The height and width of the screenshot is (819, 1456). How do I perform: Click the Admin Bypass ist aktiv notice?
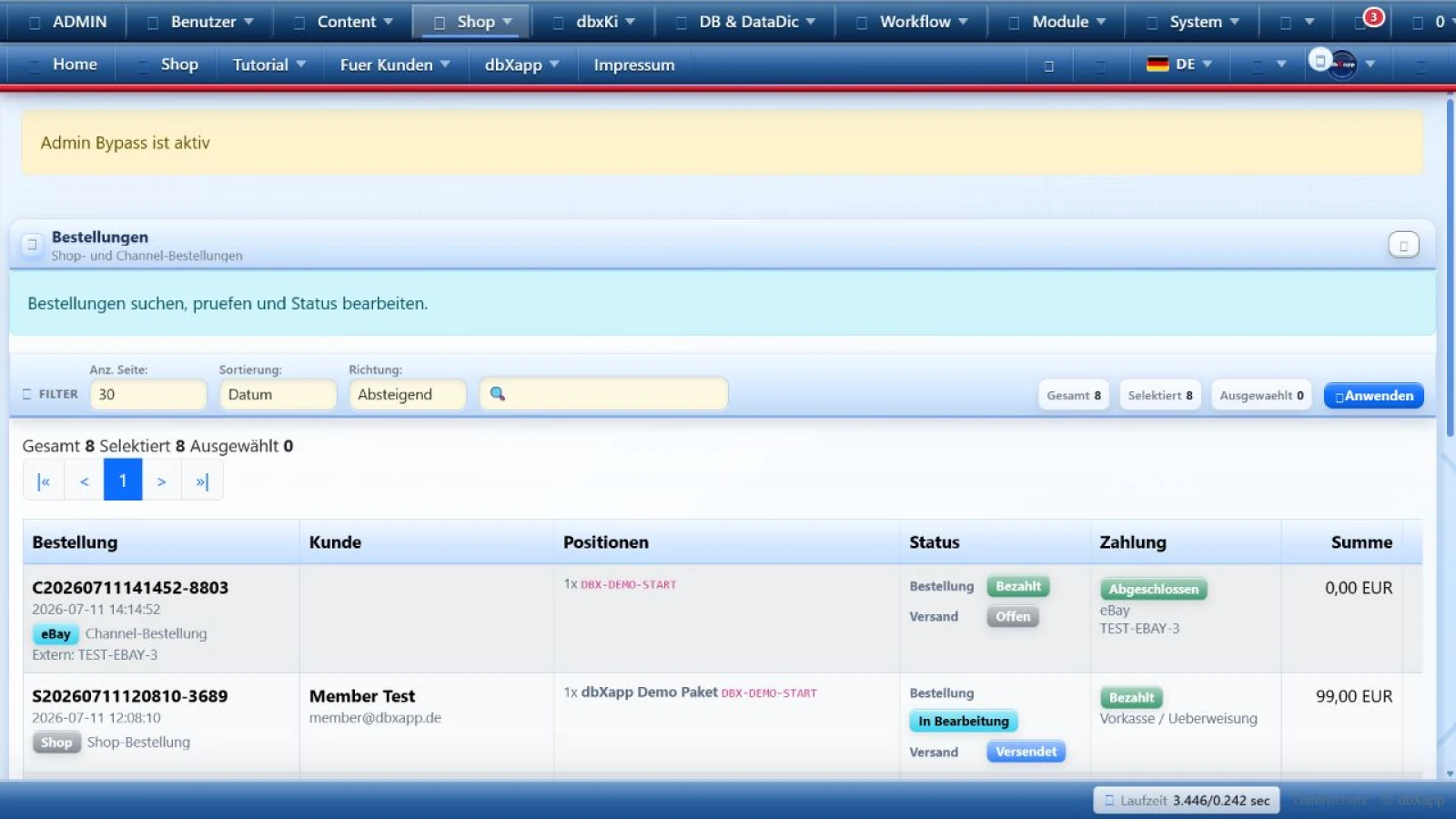point(723,143)
